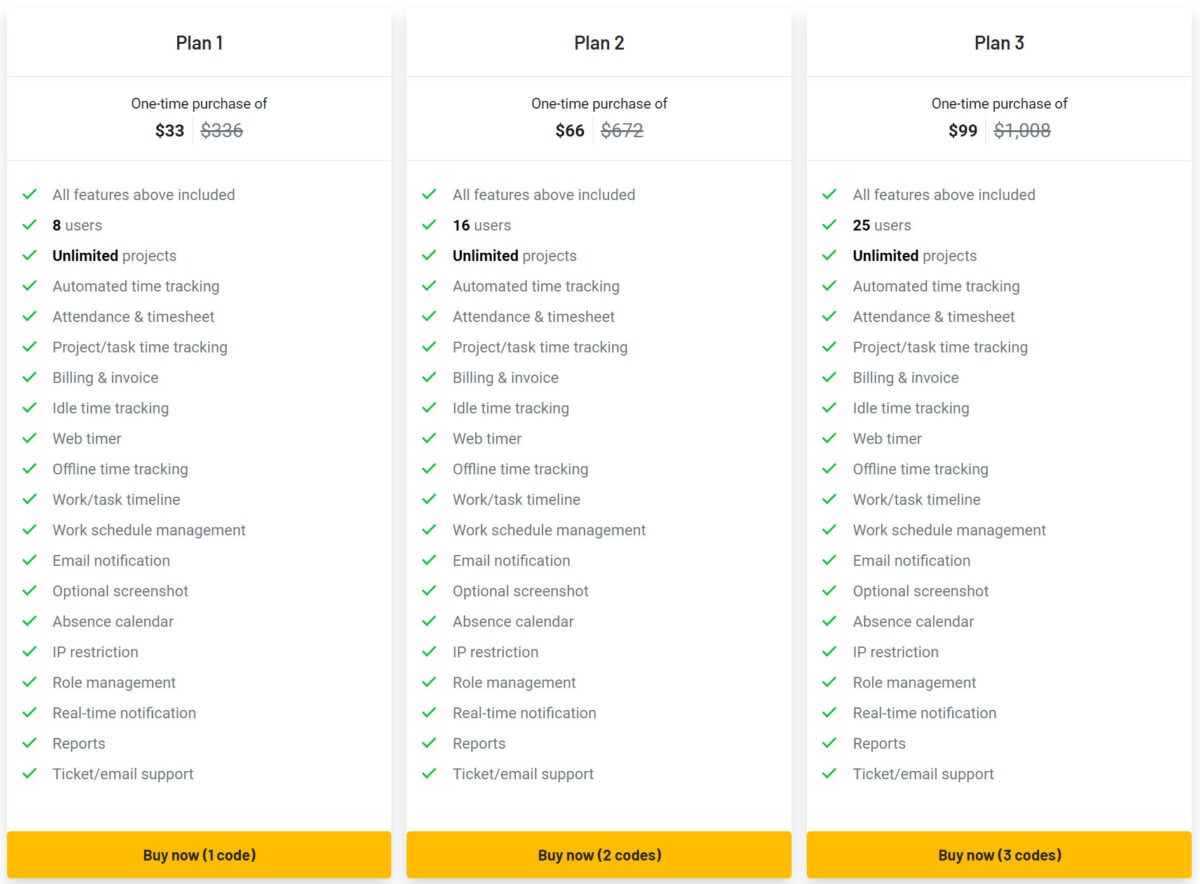
Task: Click Optional screenshot feature in Plan 1
Action: (x=120, y=591)
